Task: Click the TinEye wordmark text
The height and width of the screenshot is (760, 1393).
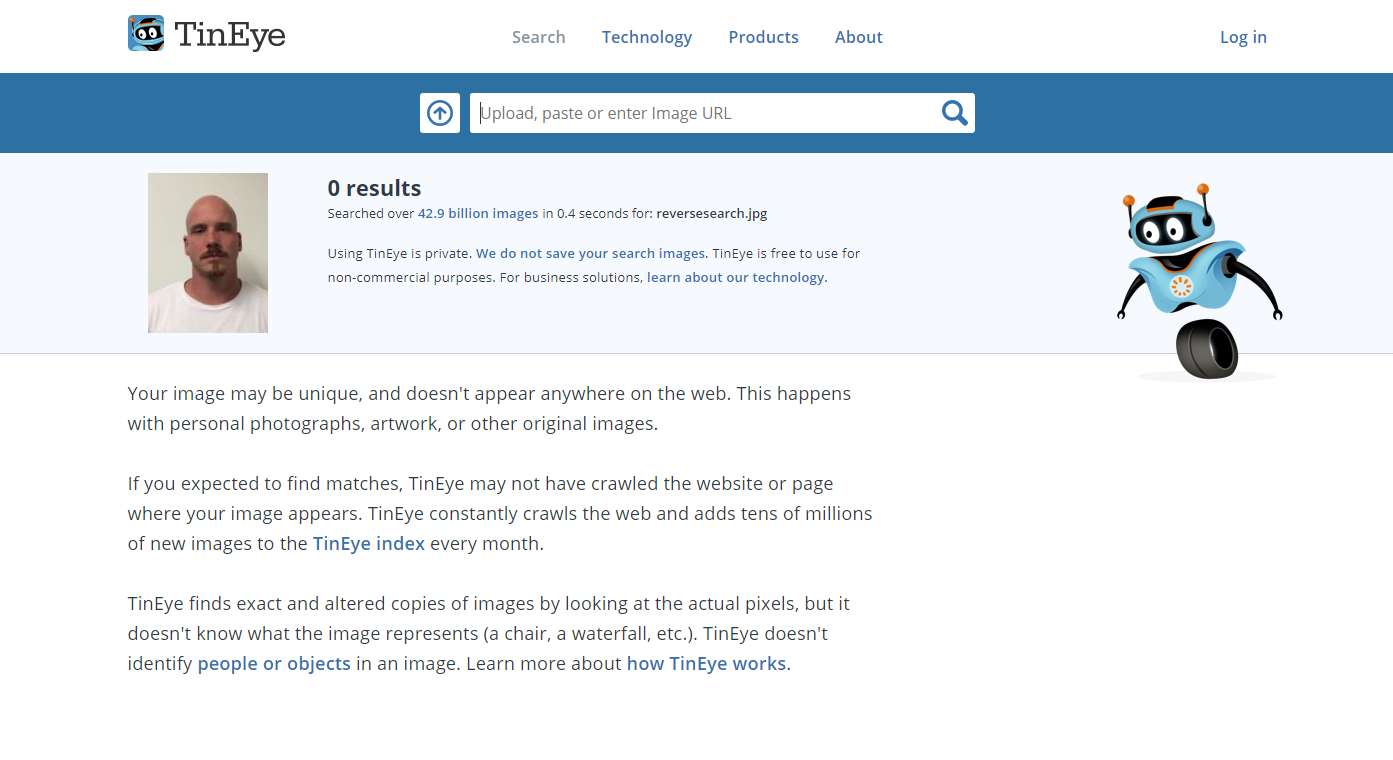Action: pos(230,35)
